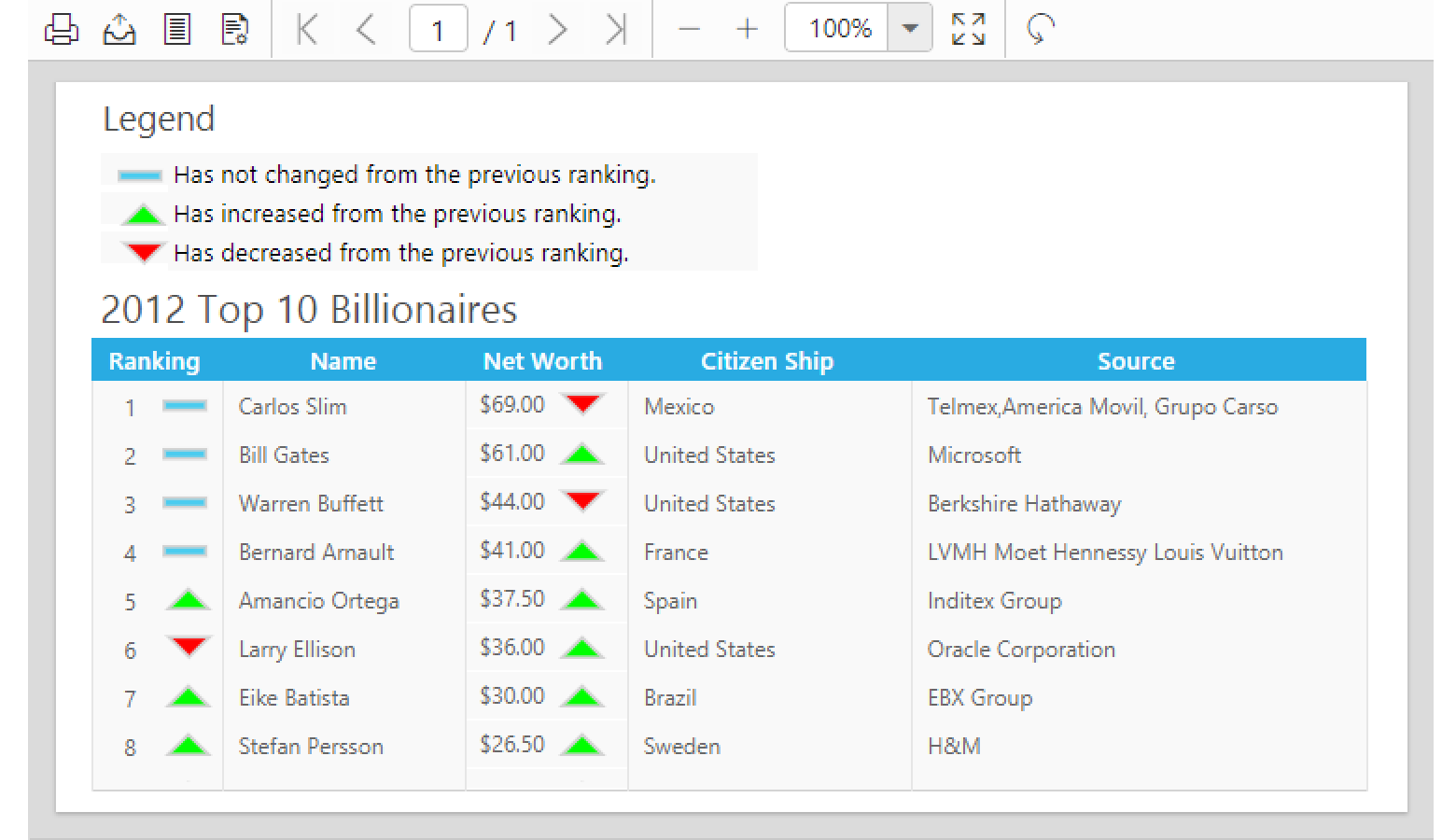The width and height of the screenshot is (1456, 840).
Task: Expand the zoom percentage dropdown arrow
Action: coord(910,30)
